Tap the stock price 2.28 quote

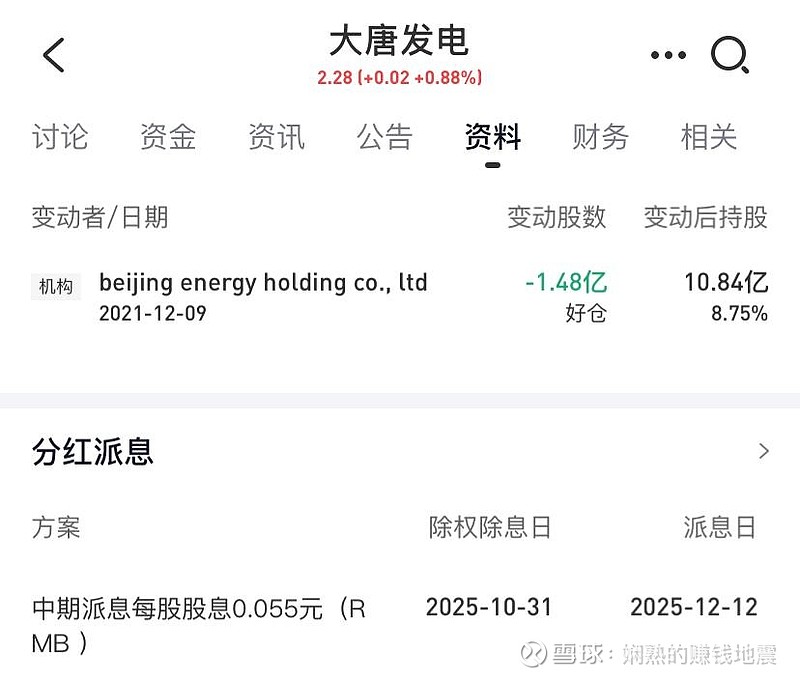tap(400, 75)
